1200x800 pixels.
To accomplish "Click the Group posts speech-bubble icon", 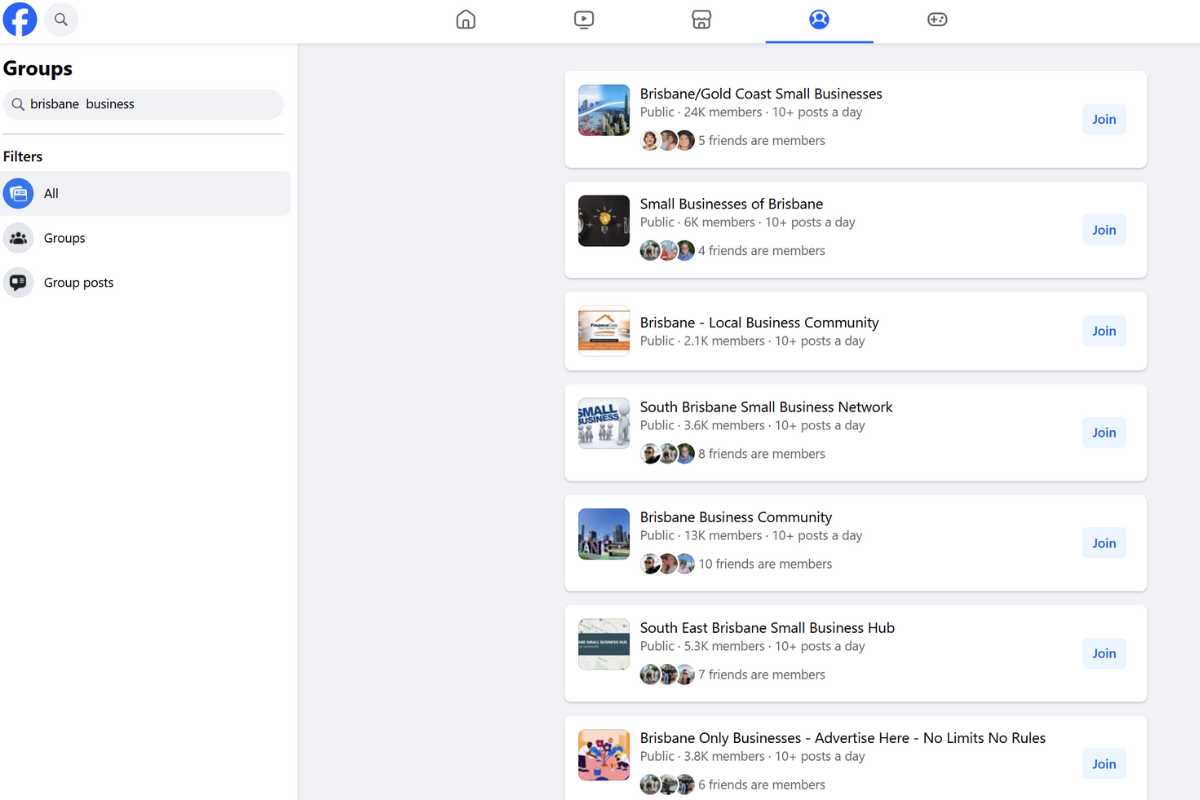I will click(18, 282).
